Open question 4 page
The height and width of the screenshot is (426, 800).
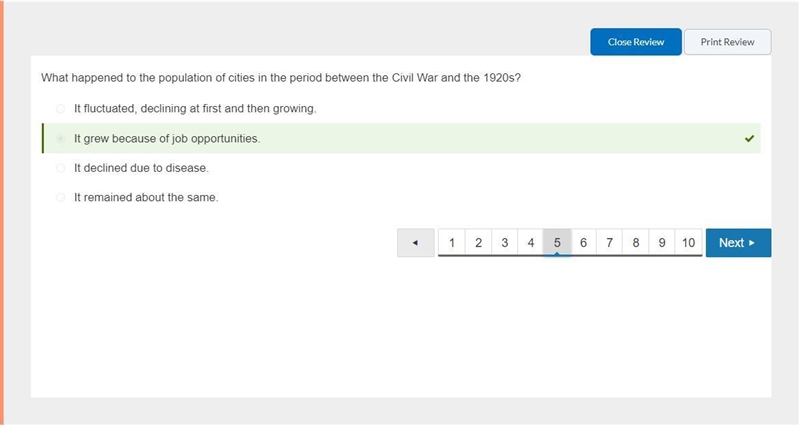tap(531, 243)
